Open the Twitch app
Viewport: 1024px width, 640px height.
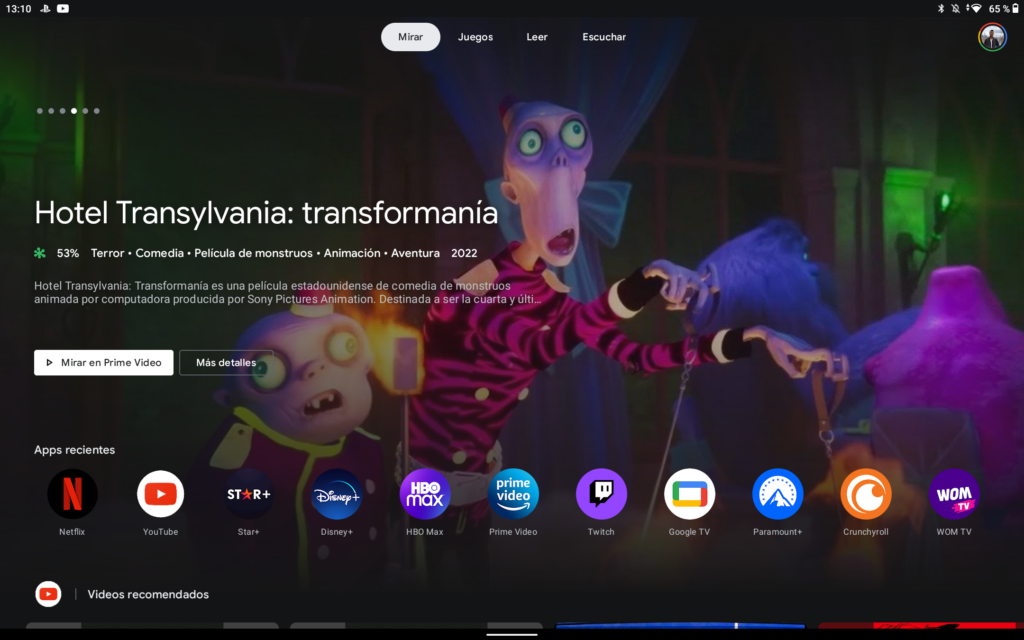(601, 494)
